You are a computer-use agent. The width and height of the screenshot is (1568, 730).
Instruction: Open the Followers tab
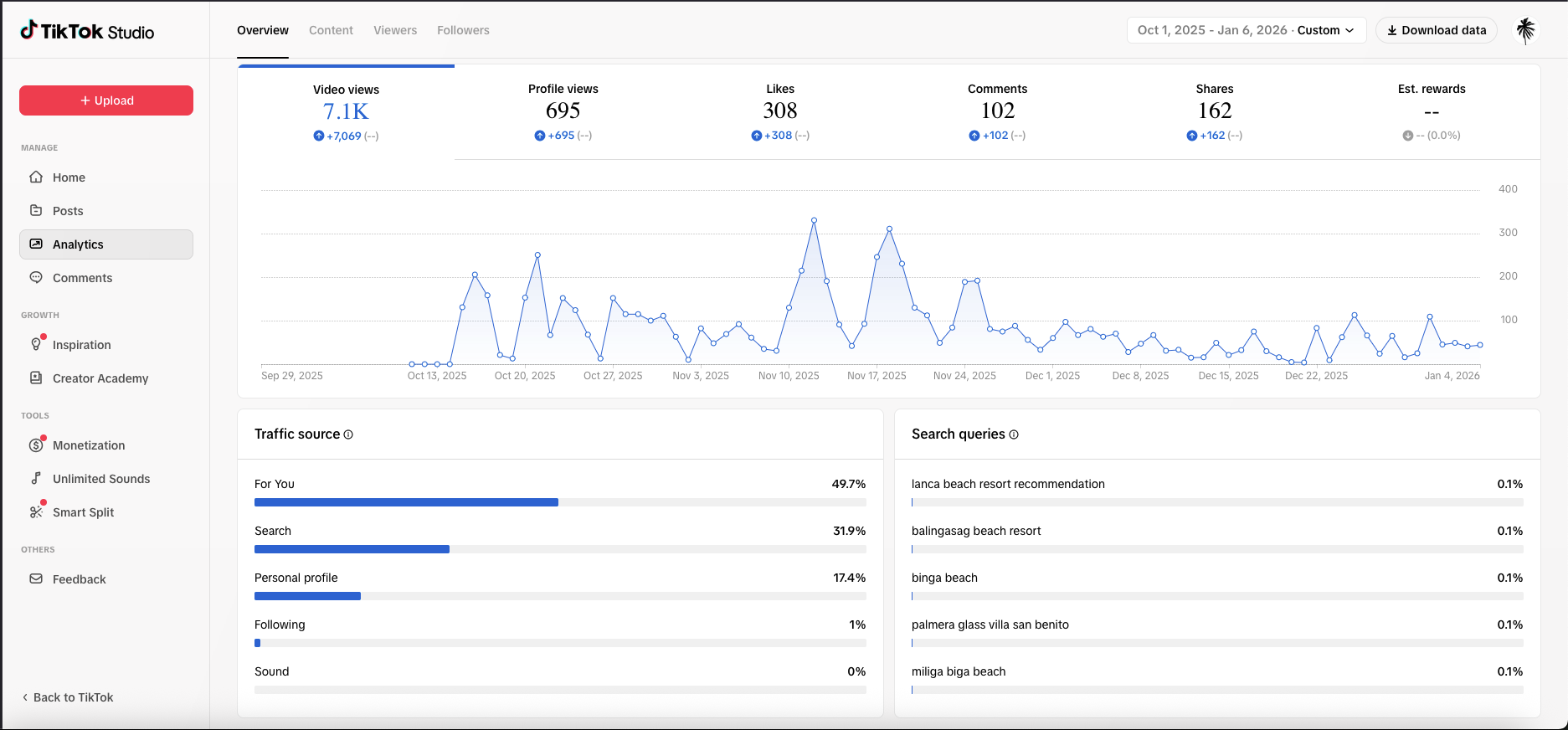pyautogui.click(x=463, y=30)
